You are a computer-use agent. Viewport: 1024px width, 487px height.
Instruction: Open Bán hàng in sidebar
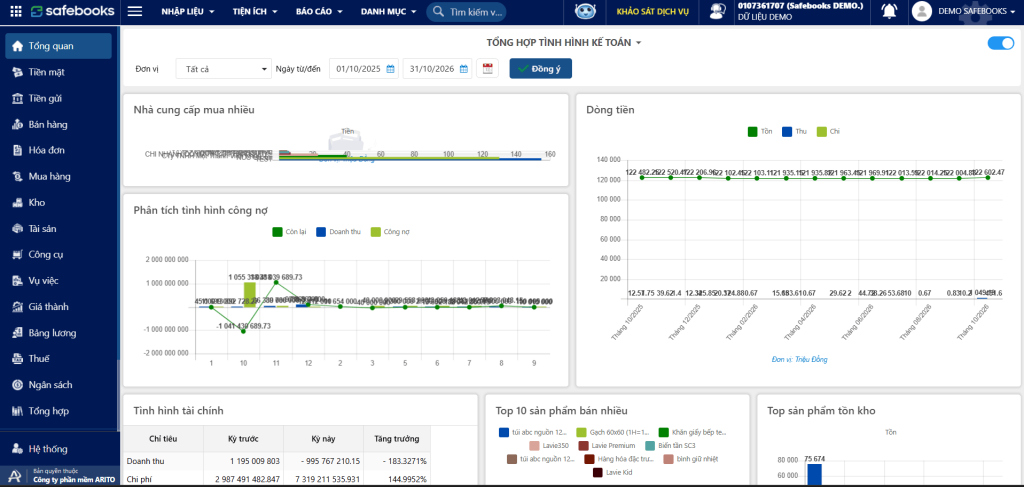[x=59, y=124]
